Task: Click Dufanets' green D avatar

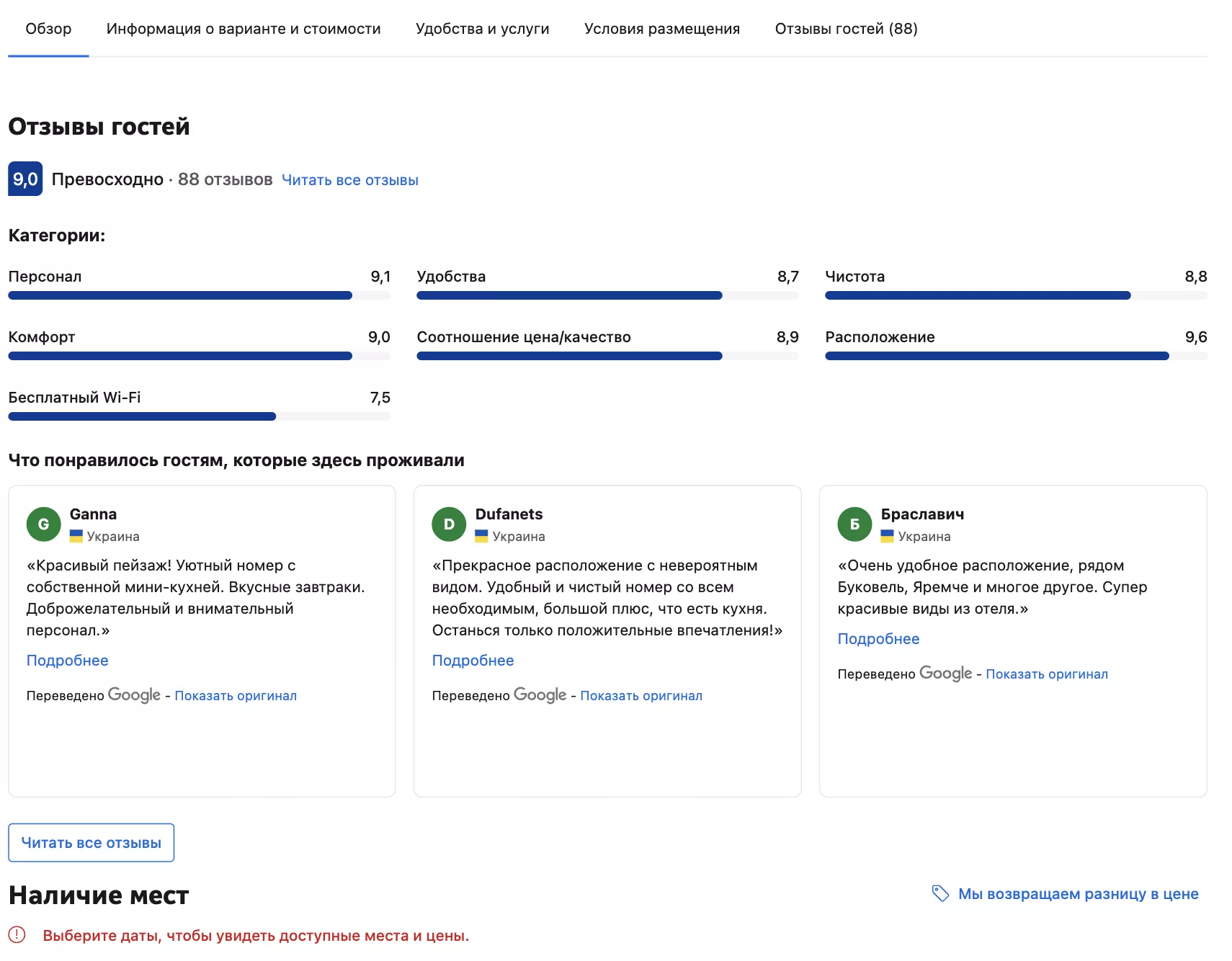Action: 449,524
